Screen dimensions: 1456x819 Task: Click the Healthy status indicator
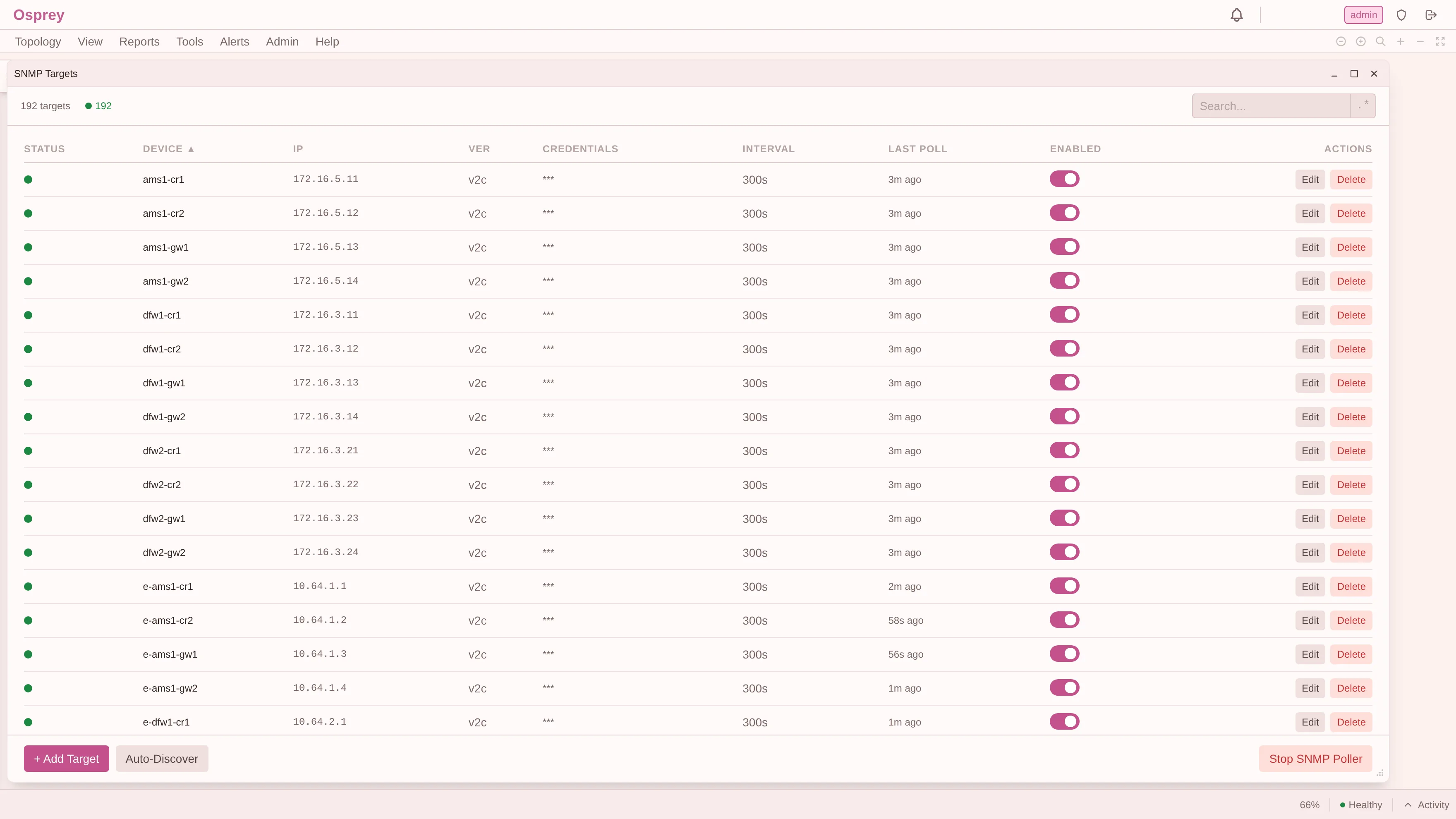point(1361,805)
